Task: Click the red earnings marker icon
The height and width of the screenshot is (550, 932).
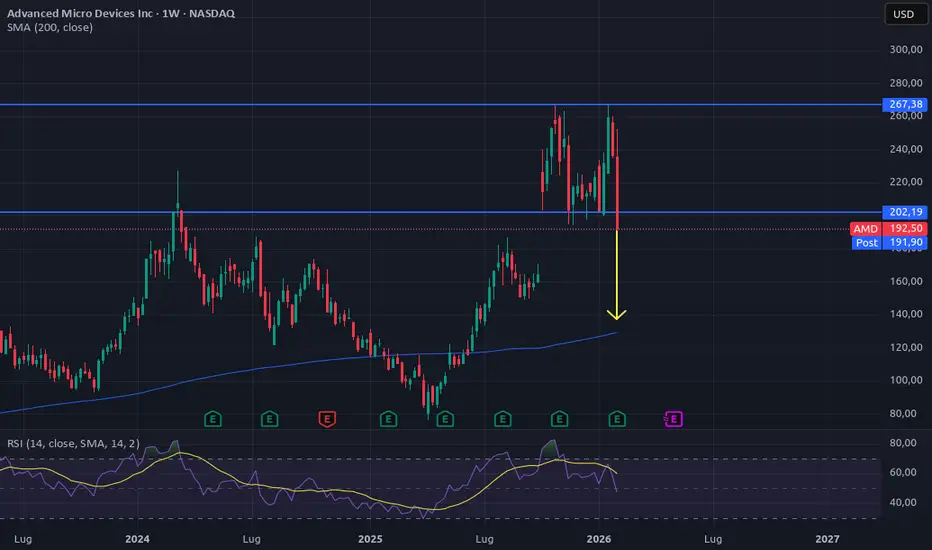Action: (x=327, y=419)
